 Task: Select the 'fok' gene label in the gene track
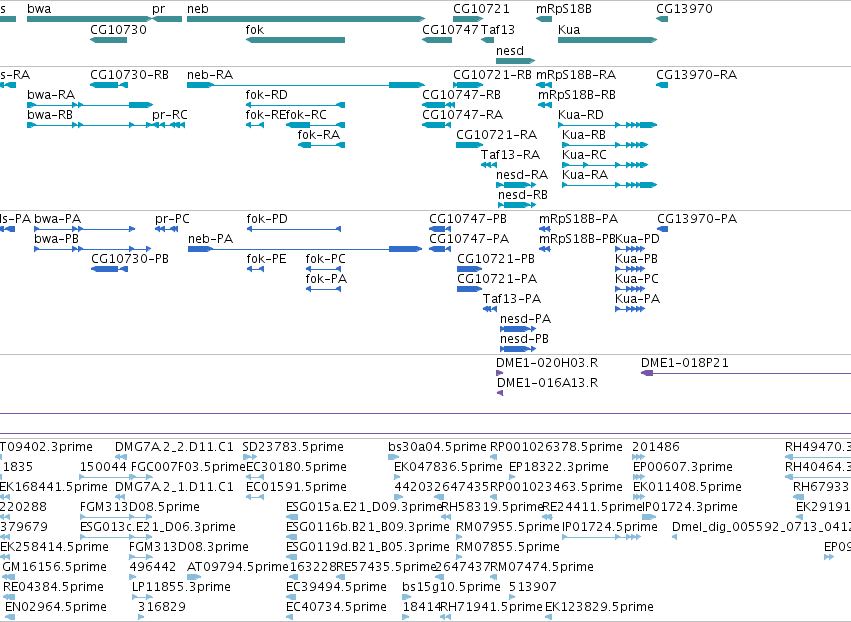pos(255,30)
